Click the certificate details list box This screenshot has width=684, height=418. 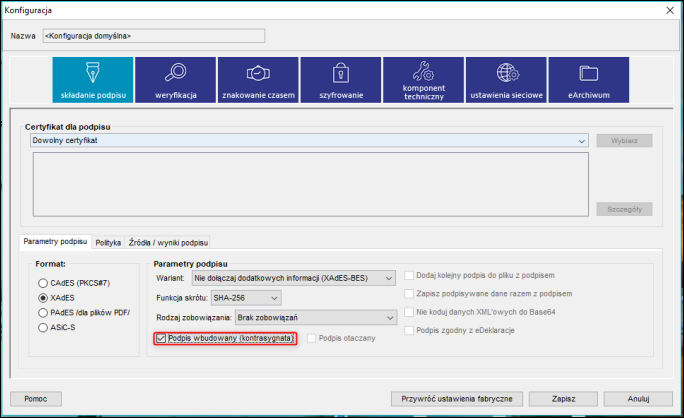[x=311, y=184]
